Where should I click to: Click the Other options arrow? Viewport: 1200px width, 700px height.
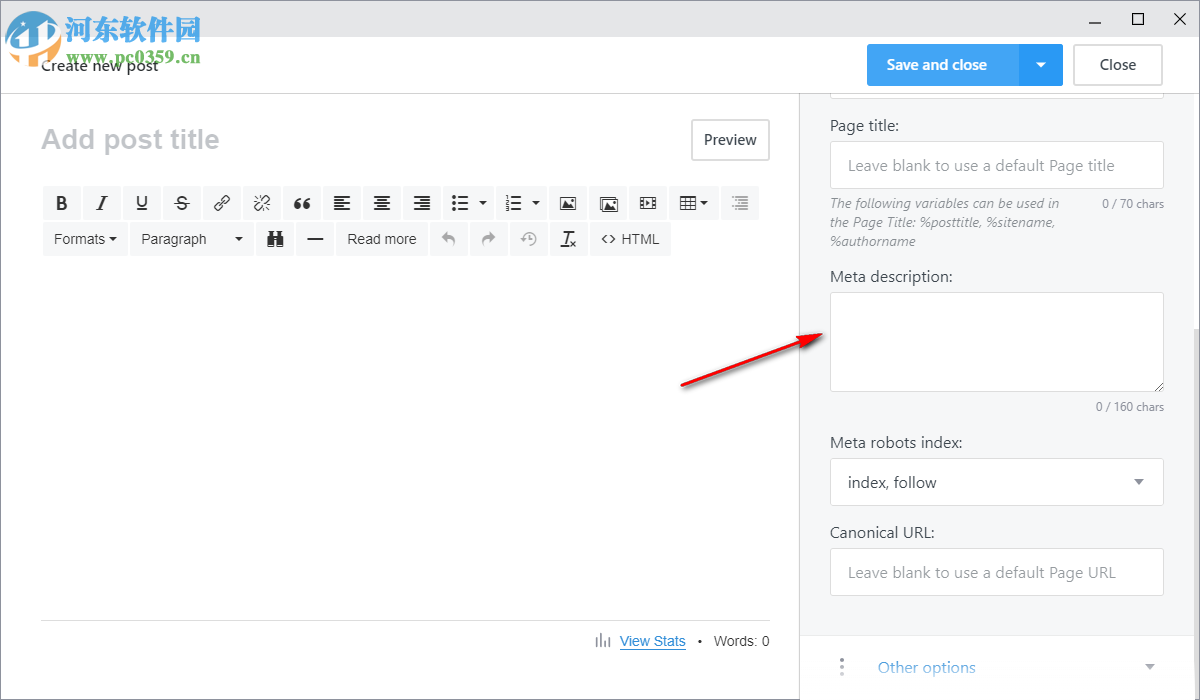(1149, 667)
